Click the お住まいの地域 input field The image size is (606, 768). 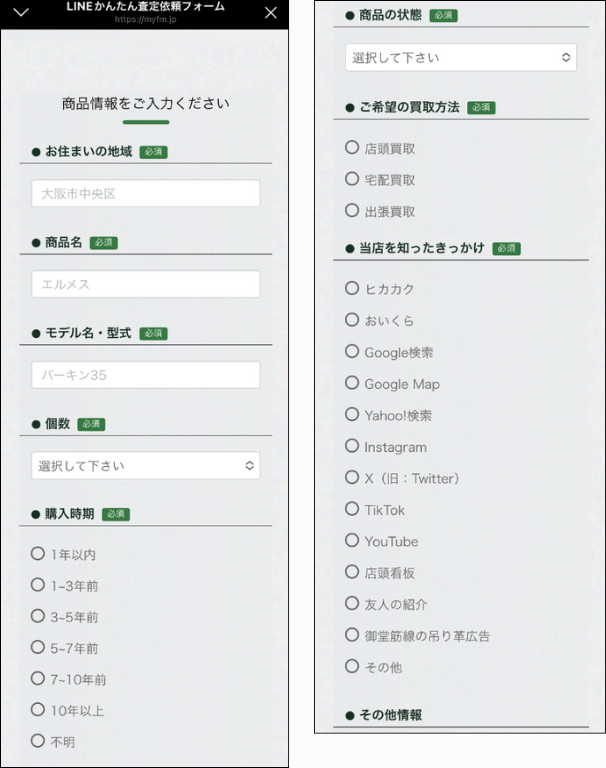click(x=146, y=193)
